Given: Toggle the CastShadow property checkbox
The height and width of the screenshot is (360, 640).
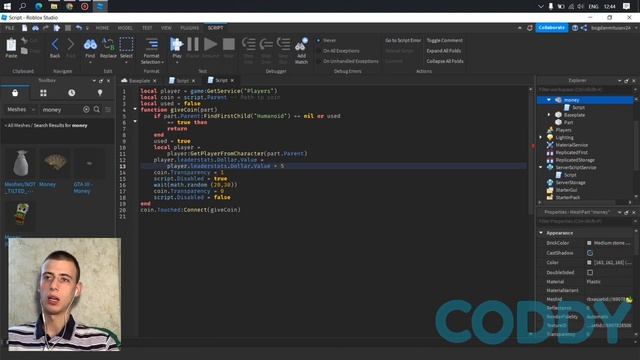Looking at the screenshot, I should click(x=590, y=253).
